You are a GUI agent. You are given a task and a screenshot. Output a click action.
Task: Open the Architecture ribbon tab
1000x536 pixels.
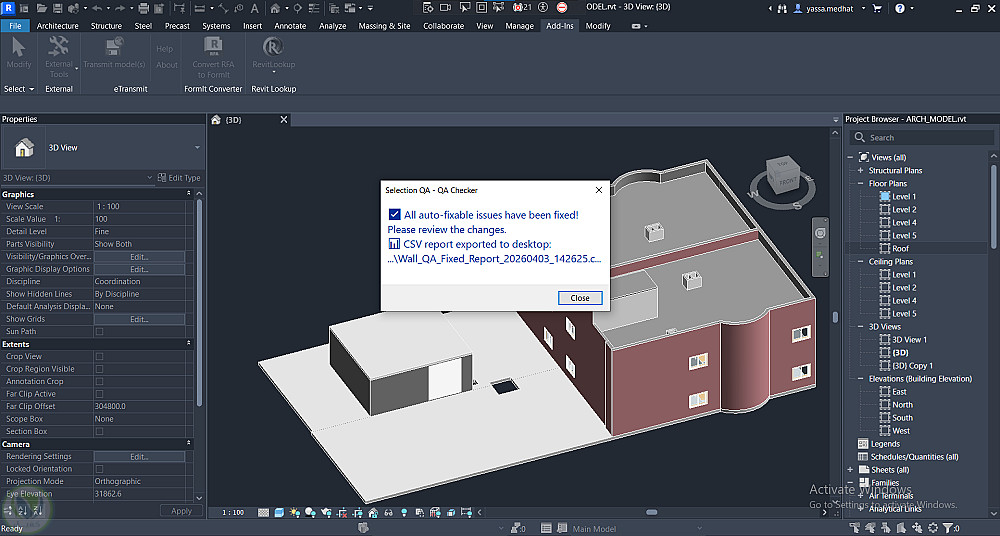click(x=57, y=26)
